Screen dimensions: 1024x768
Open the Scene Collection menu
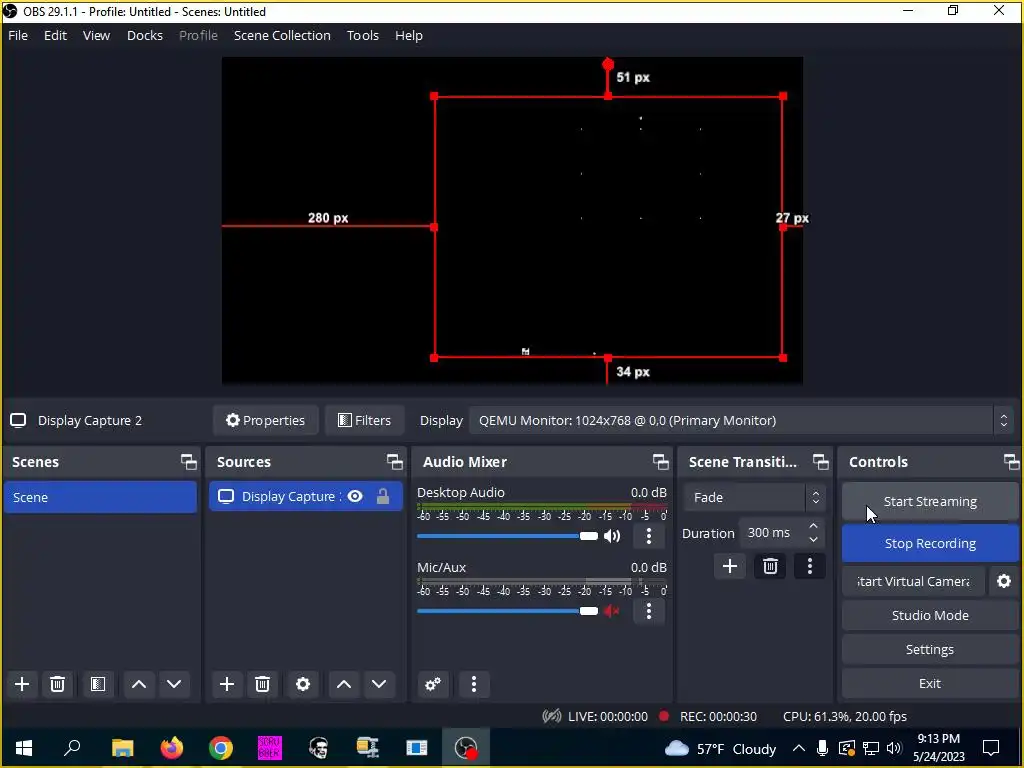[282, 35]
